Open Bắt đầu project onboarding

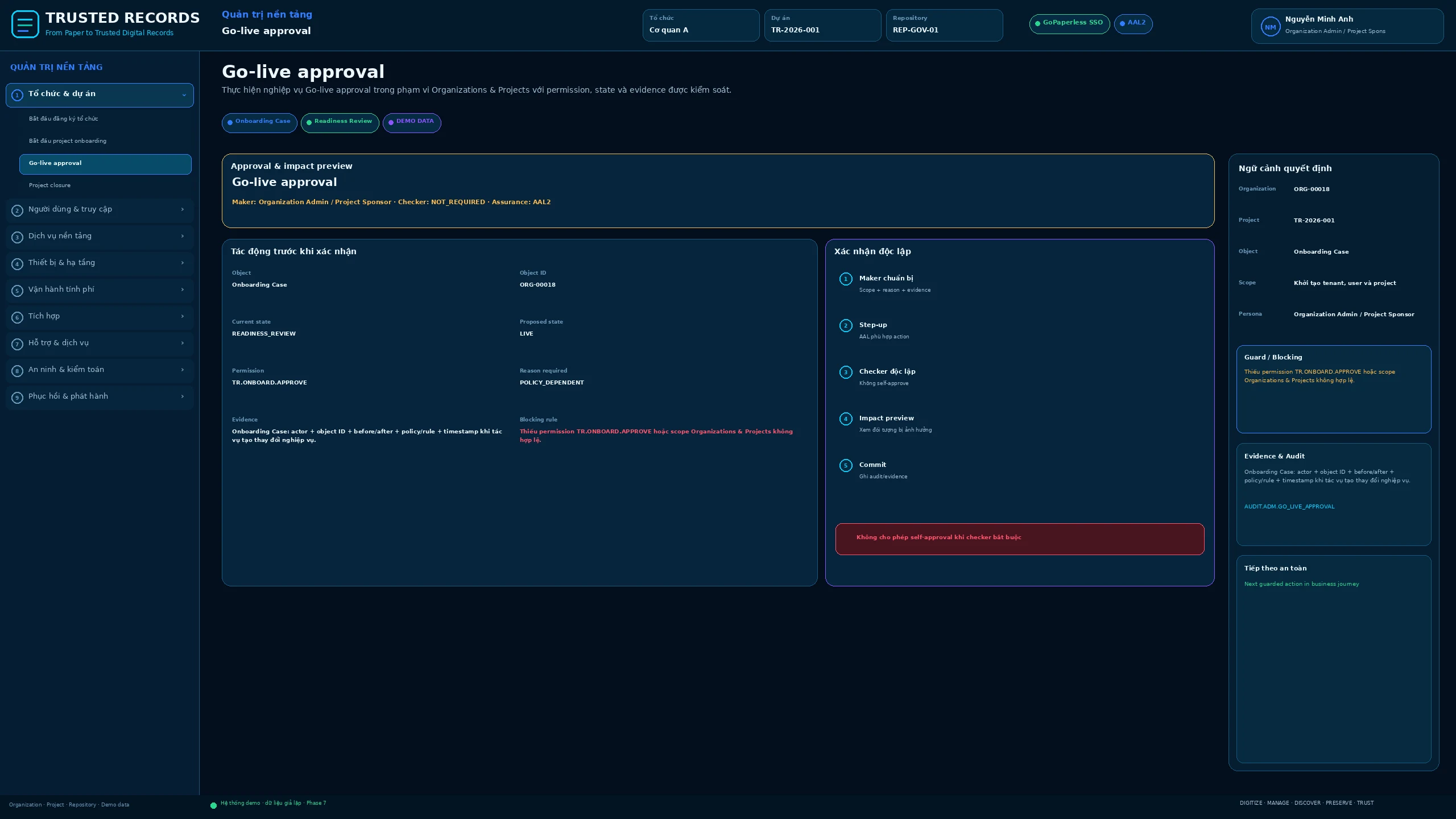(x=105, y=141)
